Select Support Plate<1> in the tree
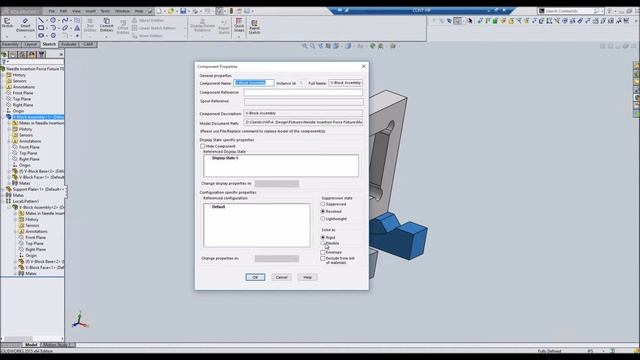 tap(37, 189)
